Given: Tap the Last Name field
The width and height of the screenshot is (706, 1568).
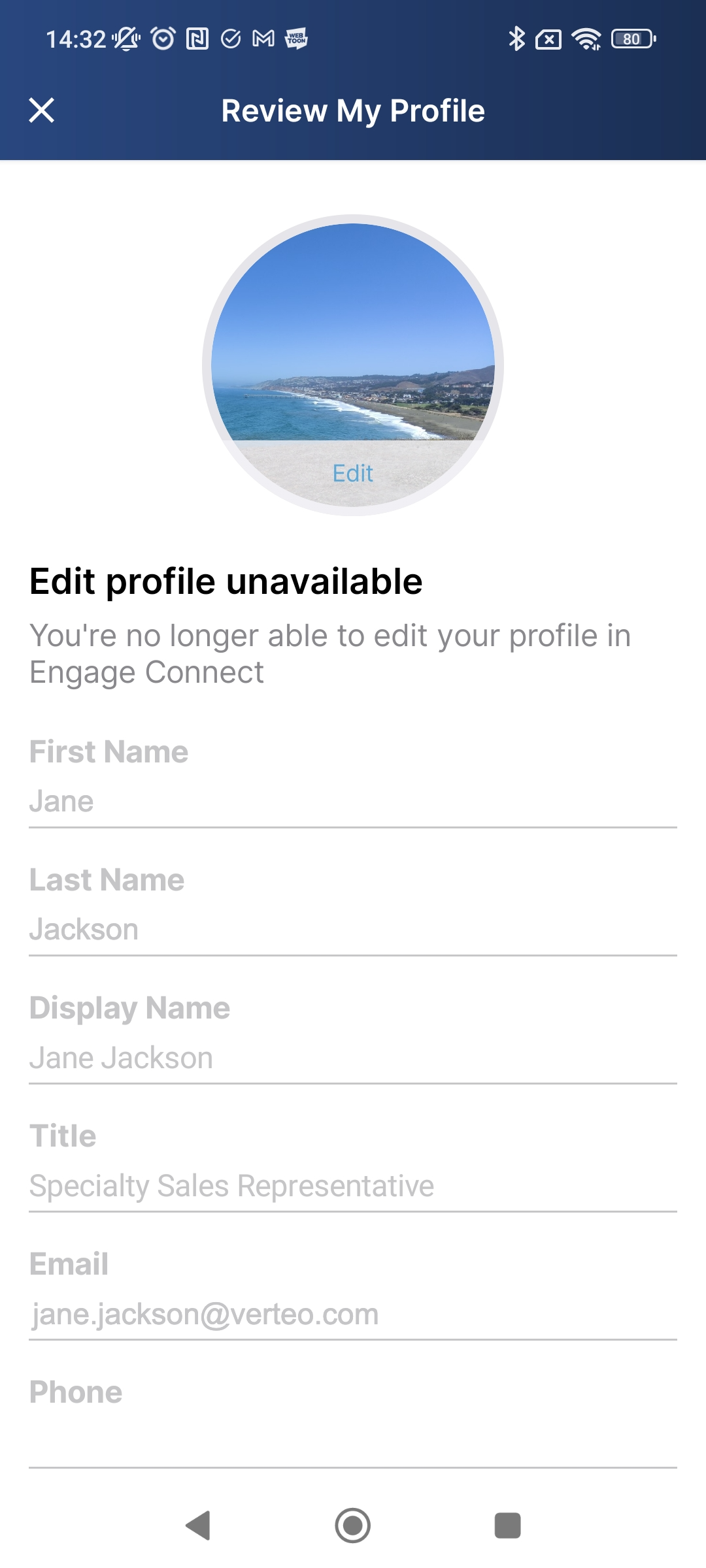Looking at the screenshot, I should [353, 929].
